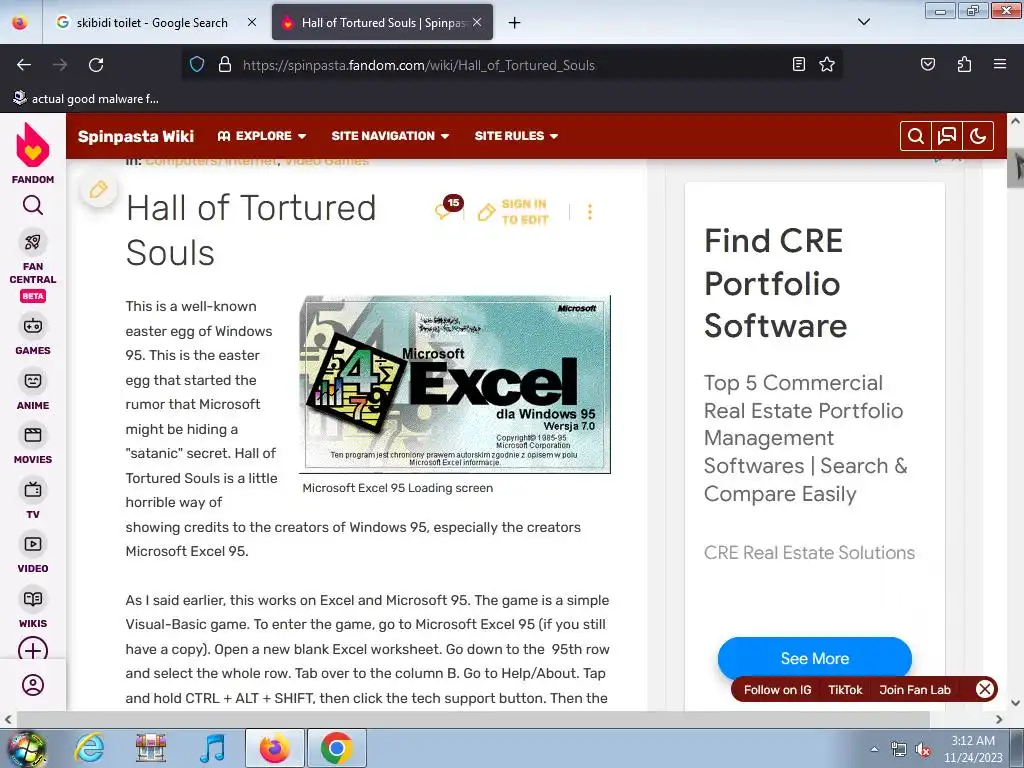Image resolution: width=1024 pixels, height=768 pixels.
Task: Open the TV icon in sidebar
Action: tap(33, 490)
